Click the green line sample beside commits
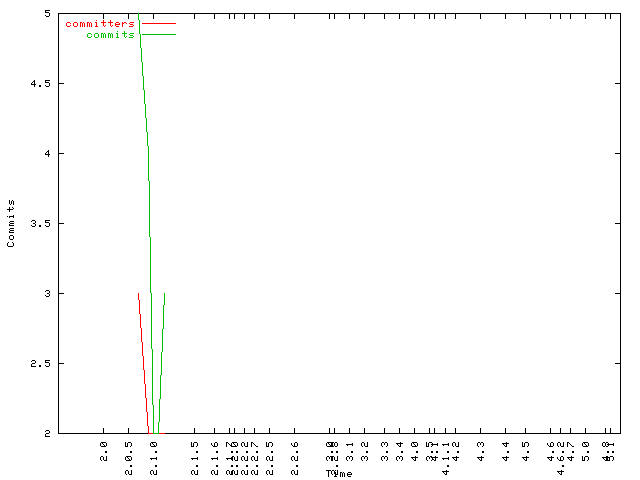The height and width of the screenshot is (480, 640). pyautogui.click(x=158, y=35)
